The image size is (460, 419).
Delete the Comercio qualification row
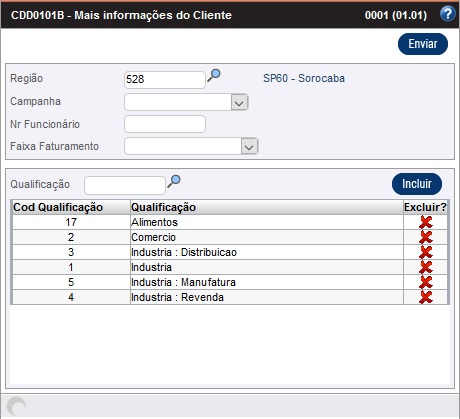[426, 237]
